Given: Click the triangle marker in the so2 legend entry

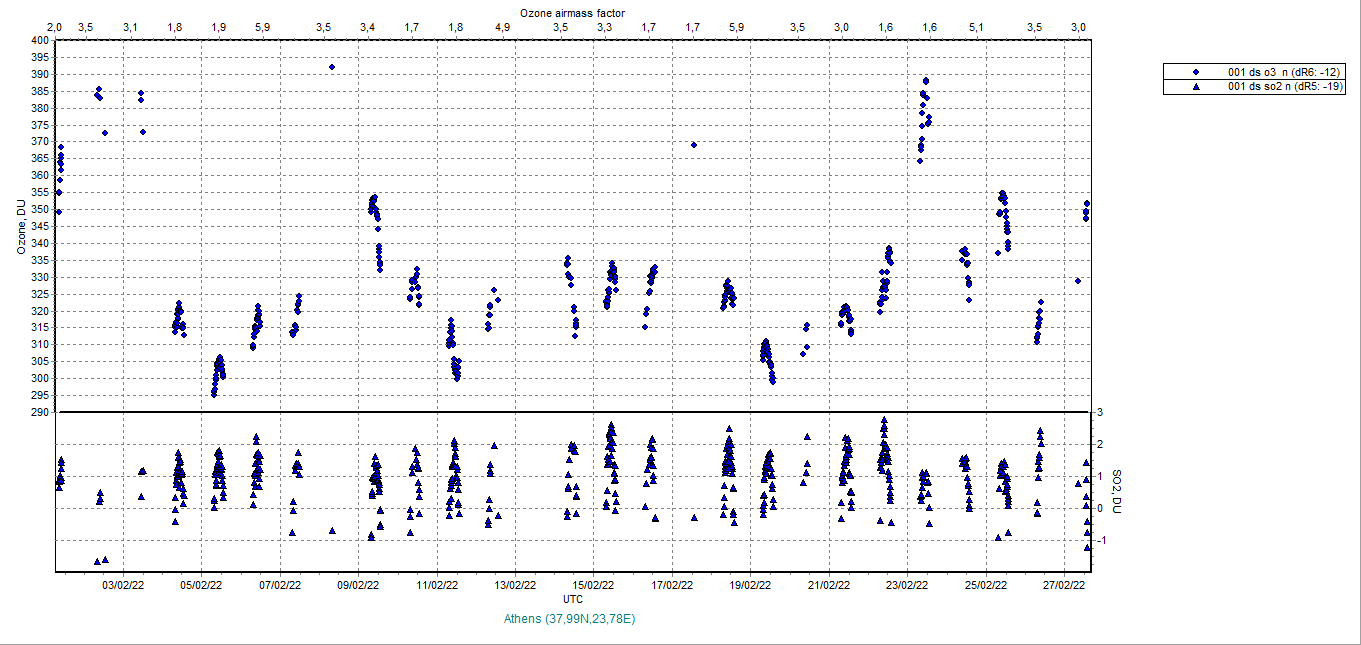Looking at the screenshot, I should [1195, 87].
